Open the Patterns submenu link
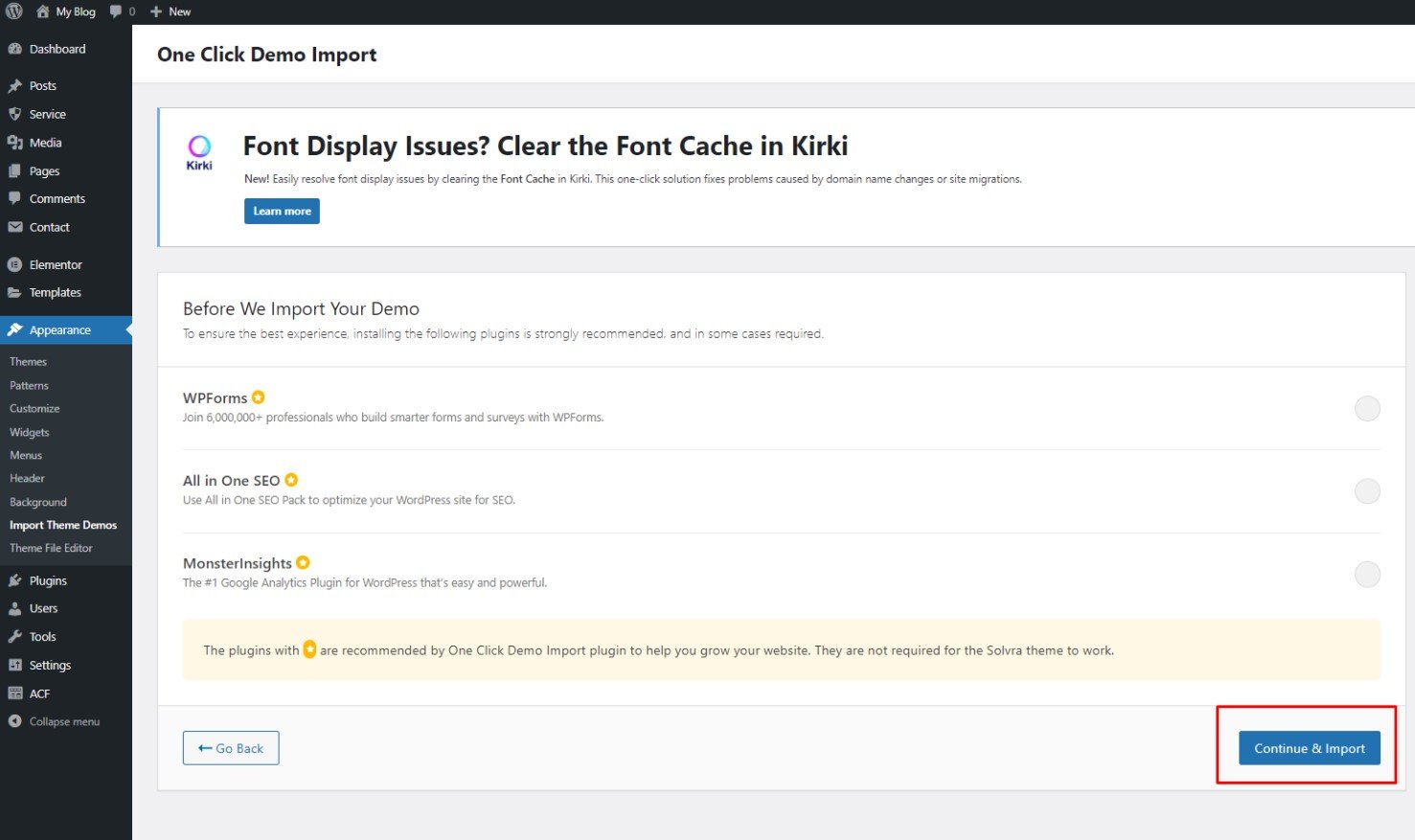The height and width of the screenshot is (840, 1415). click(x=29, y=386)
